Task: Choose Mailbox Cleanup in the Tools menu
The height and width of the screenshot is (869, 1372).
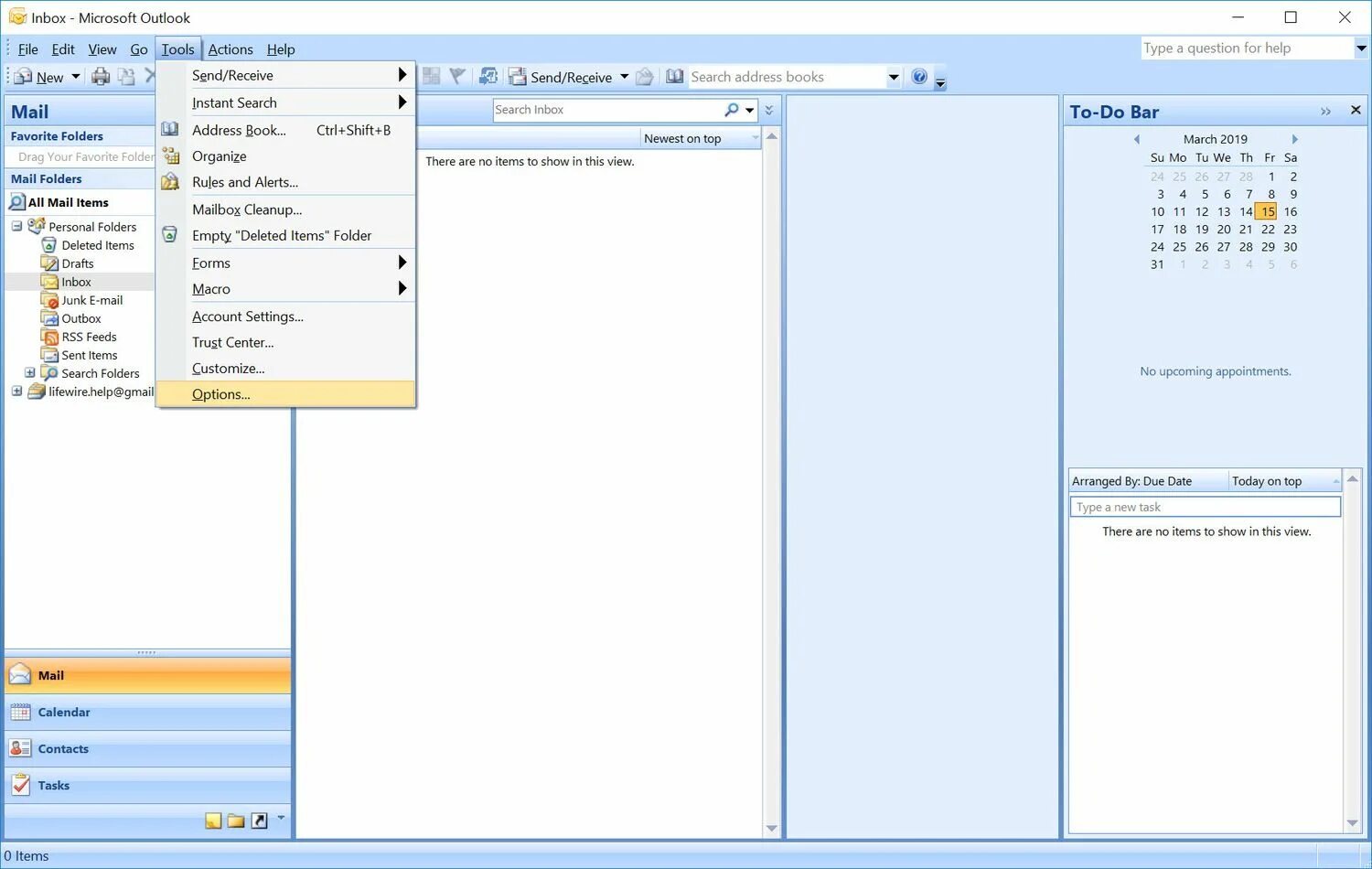Action: tap(286, 209)
